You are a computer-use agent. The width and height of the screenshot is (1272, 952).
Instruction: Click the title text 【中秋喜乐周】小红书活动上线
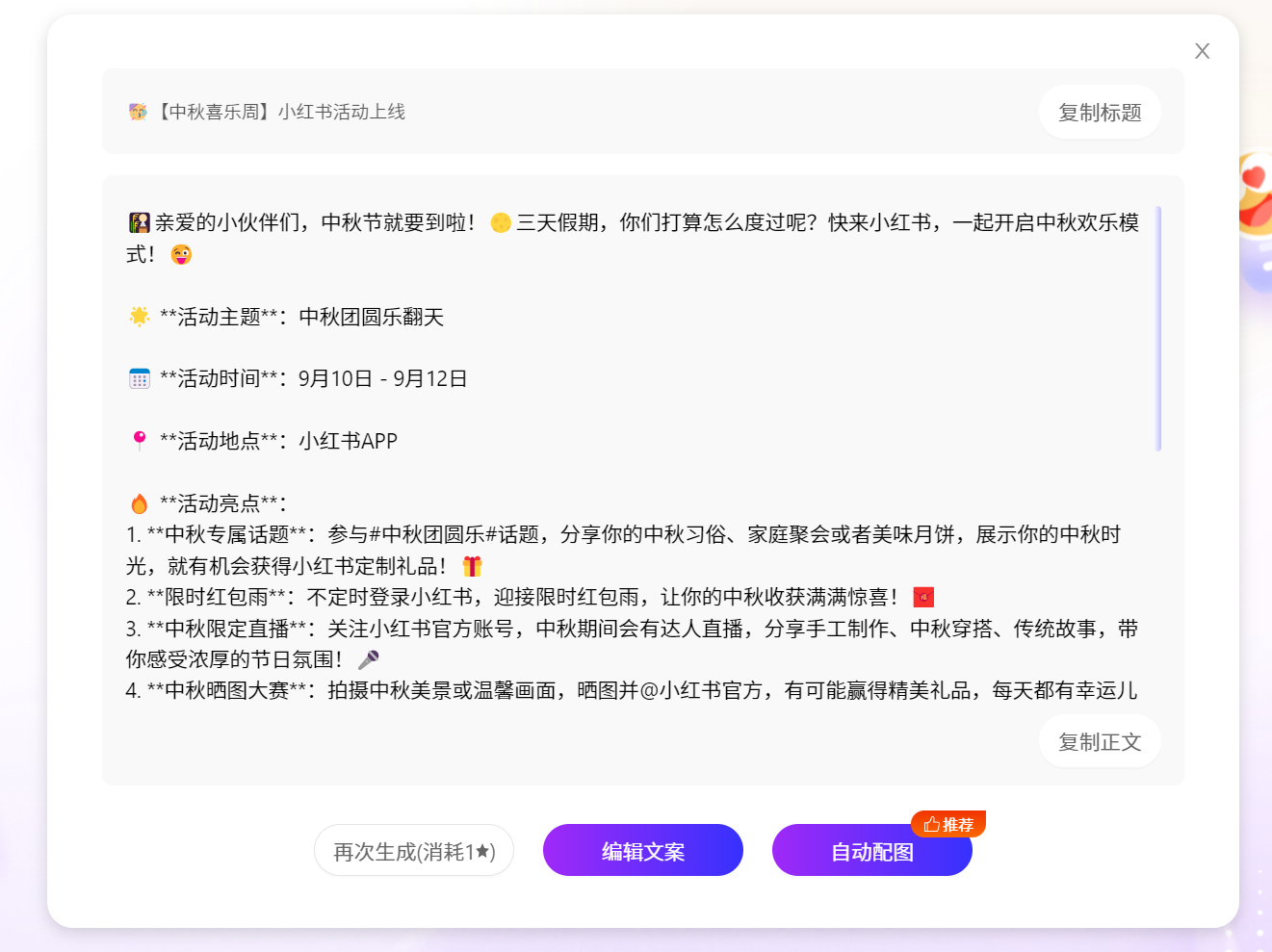point(280,112)
